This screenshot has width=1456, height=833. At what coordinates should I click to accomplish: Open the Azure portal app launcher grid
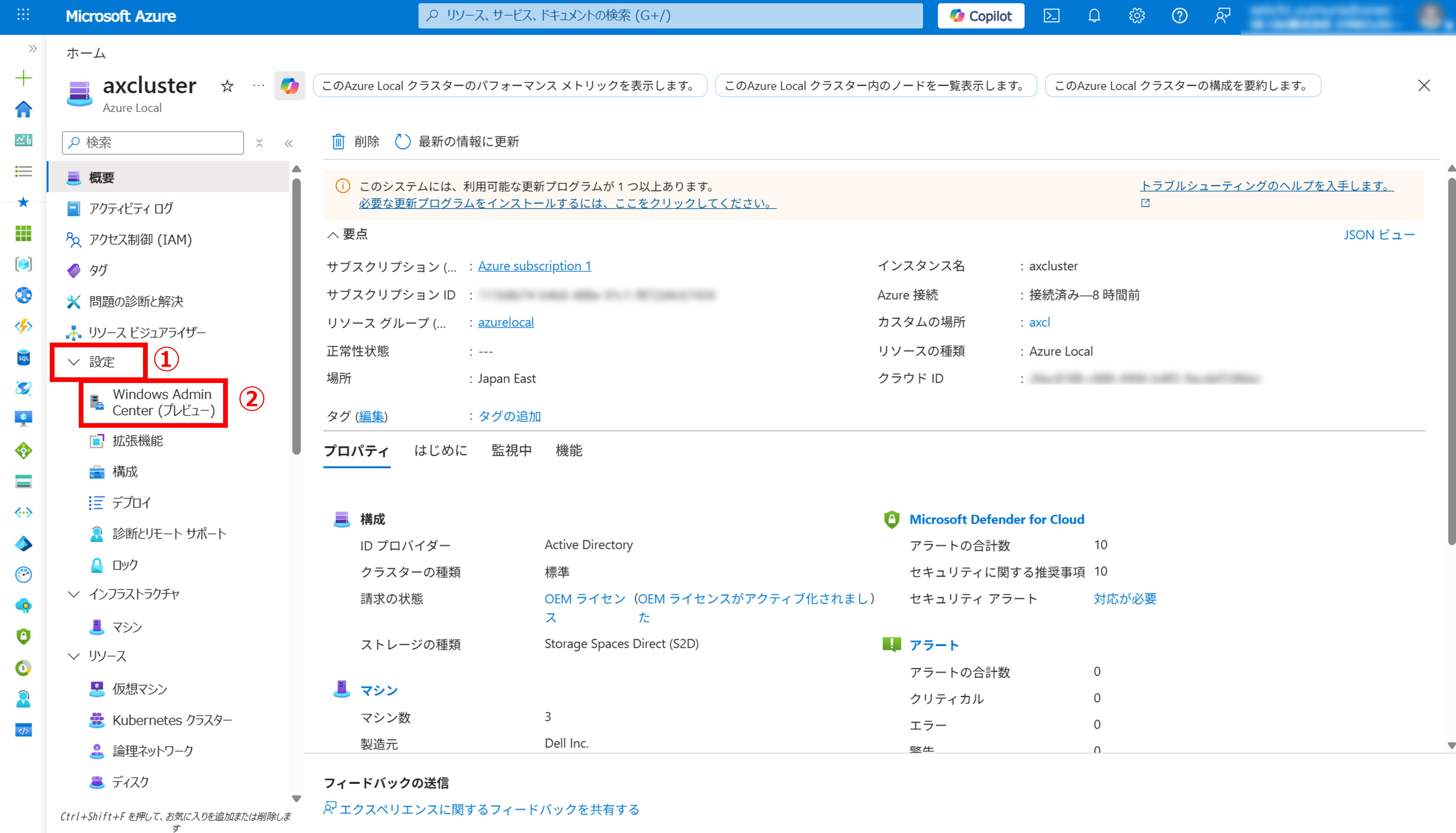[23, 15]
